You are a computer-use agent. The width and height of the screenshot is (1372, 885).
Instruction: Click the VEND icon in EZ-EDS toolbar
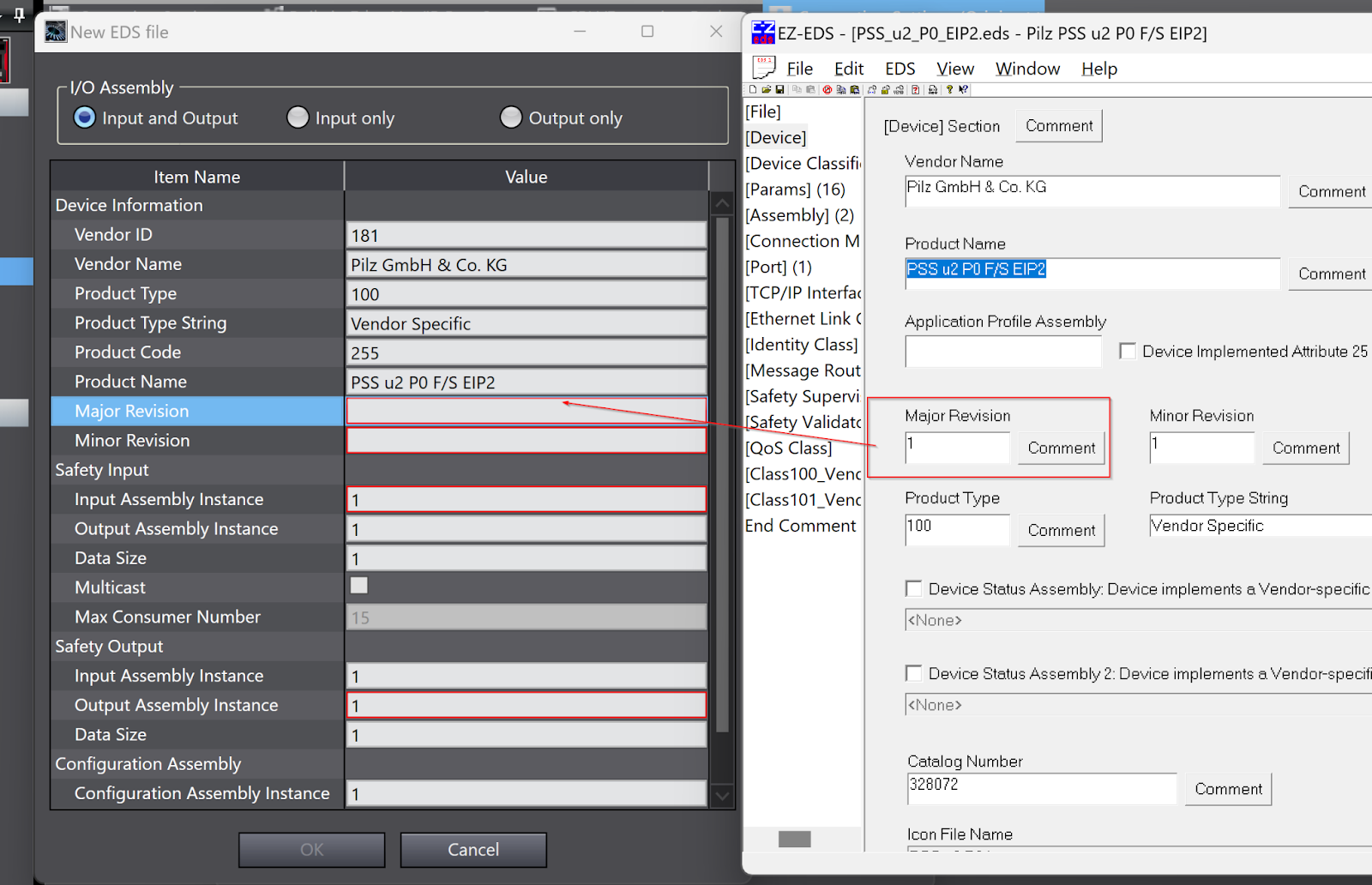click(899, 89)
